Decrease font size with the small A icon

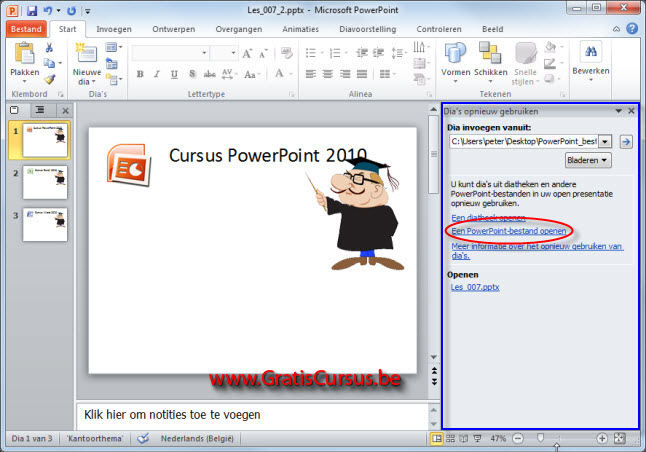[x=263, y=54]
